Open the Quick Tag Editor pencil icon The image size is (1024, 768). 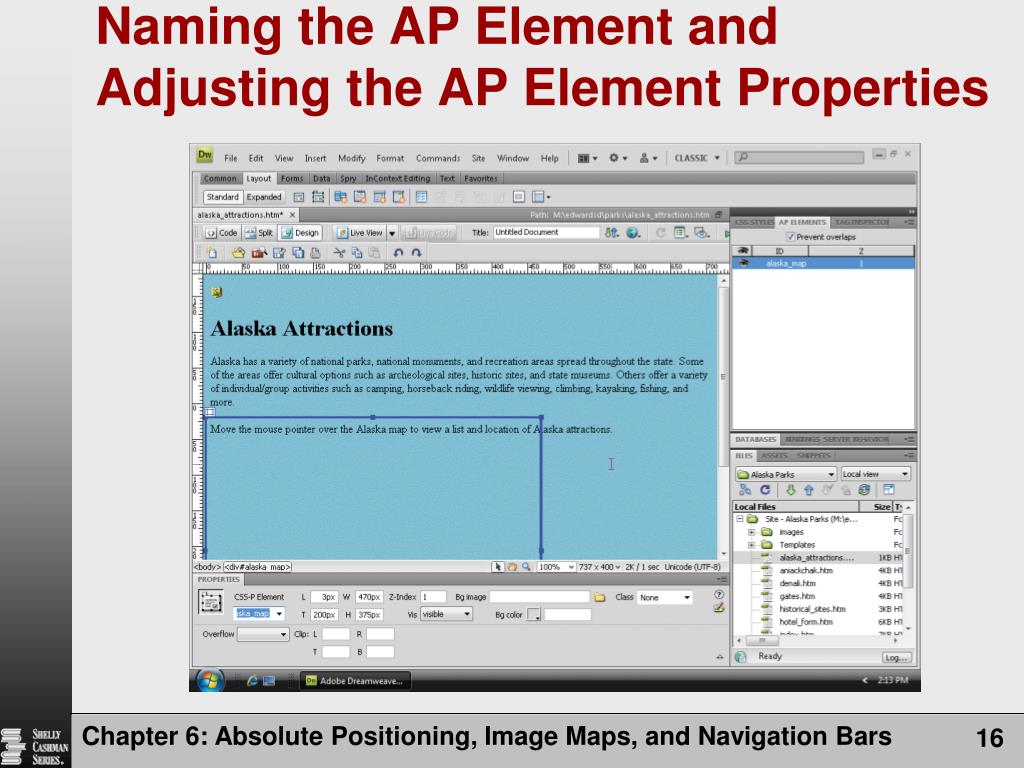(x=719, y=608)
